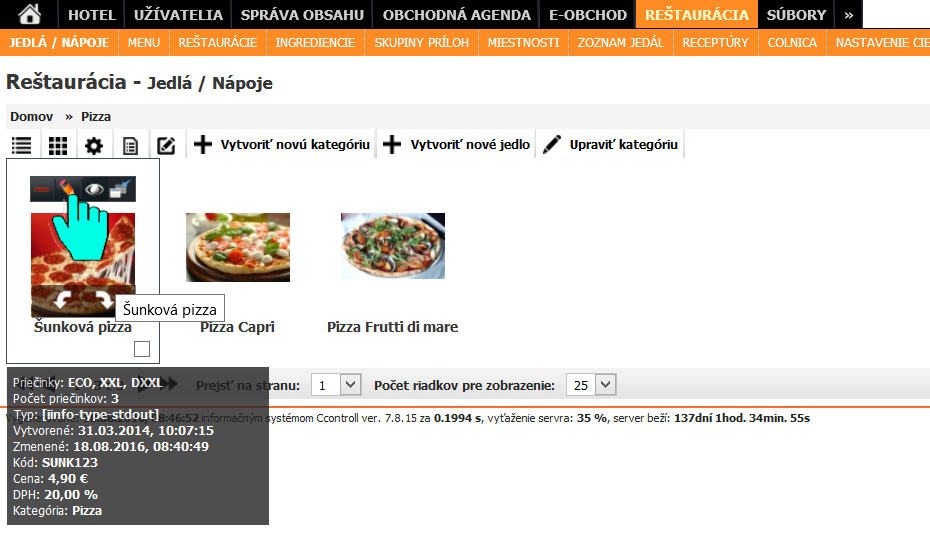930x546 pixels.
Task: Click Vytvoriť nové jedlo button
Action: pos(457,145)
